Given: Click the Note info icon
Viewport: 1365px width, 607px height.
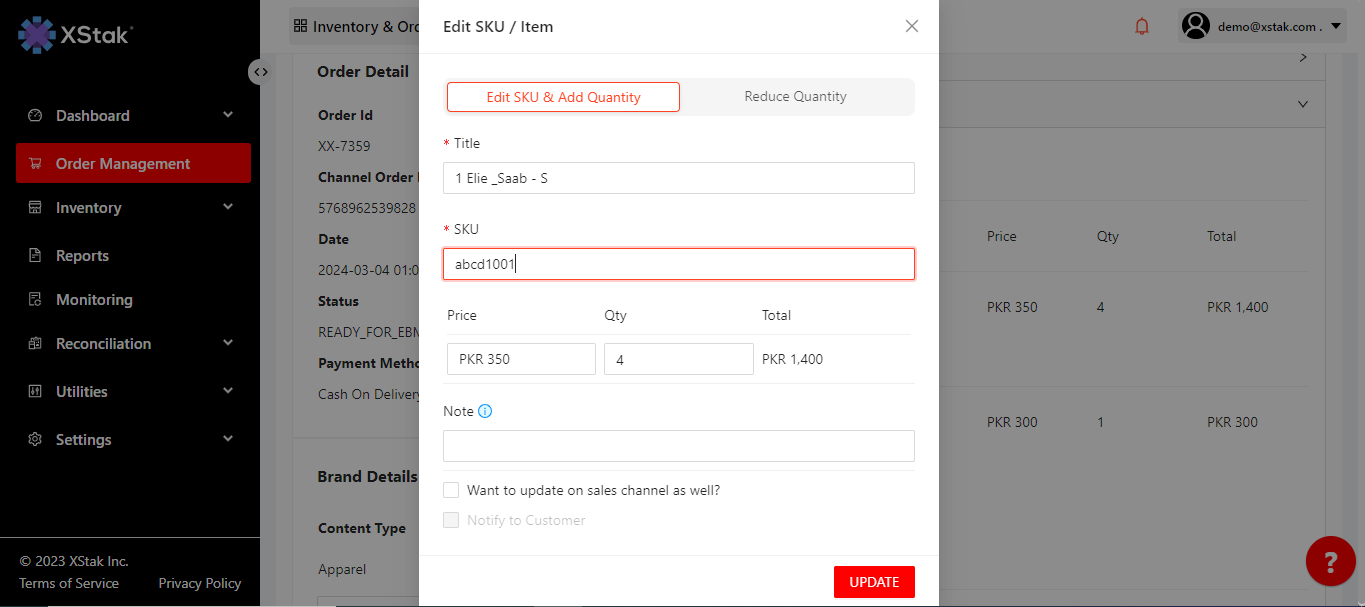Looking at the screenshot, I should [485, 411].
